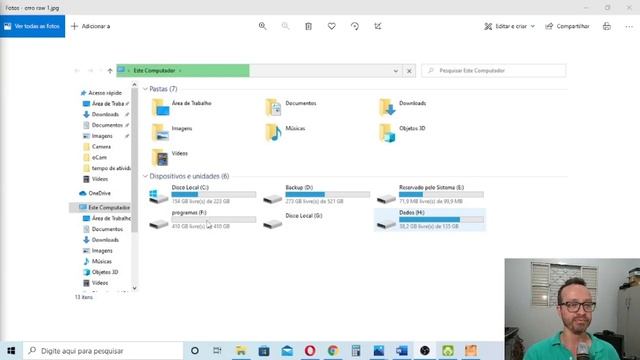
Task: Click the zoom out magnifier icon
Action: tap(285, 26)
